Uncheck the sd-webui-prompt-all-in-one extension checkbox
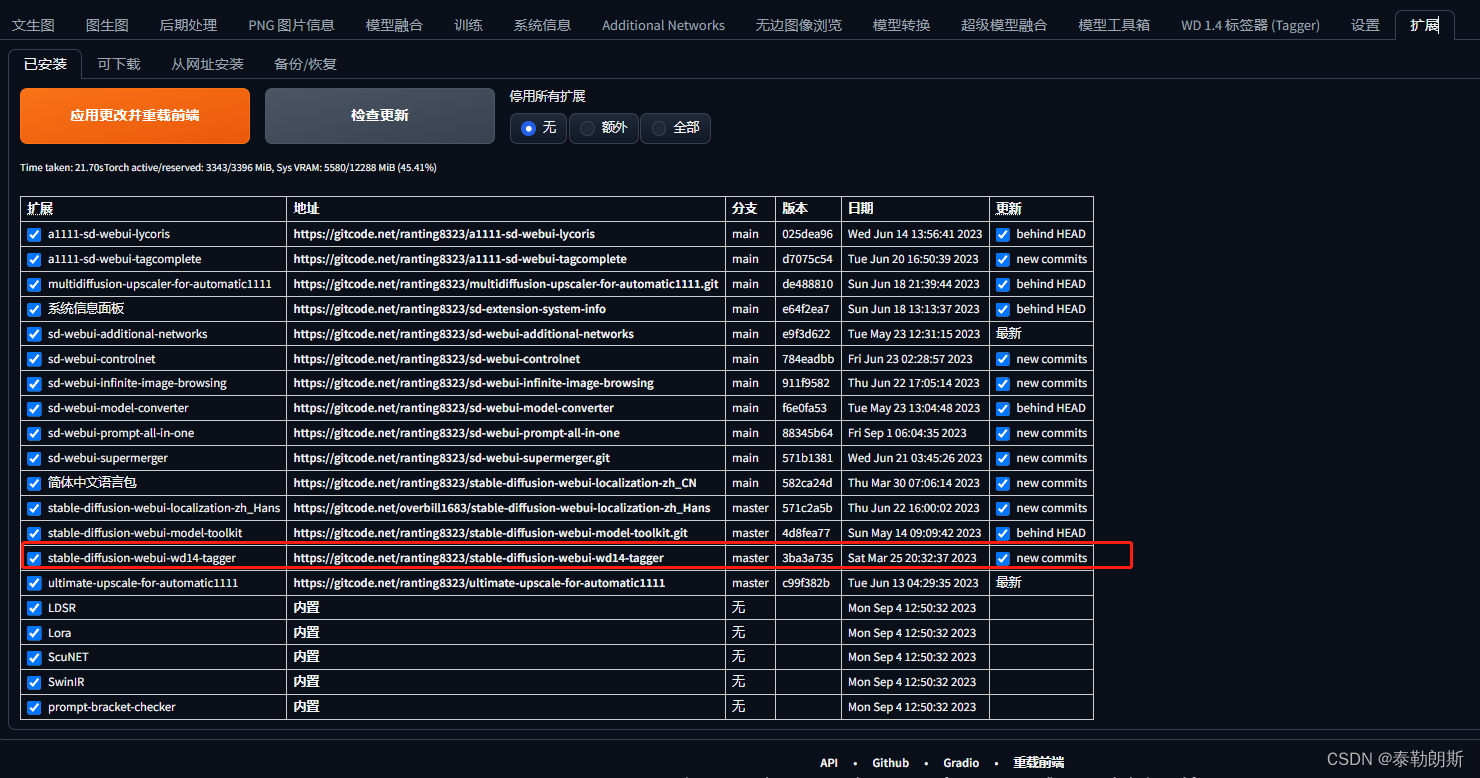 pos(35,433)
